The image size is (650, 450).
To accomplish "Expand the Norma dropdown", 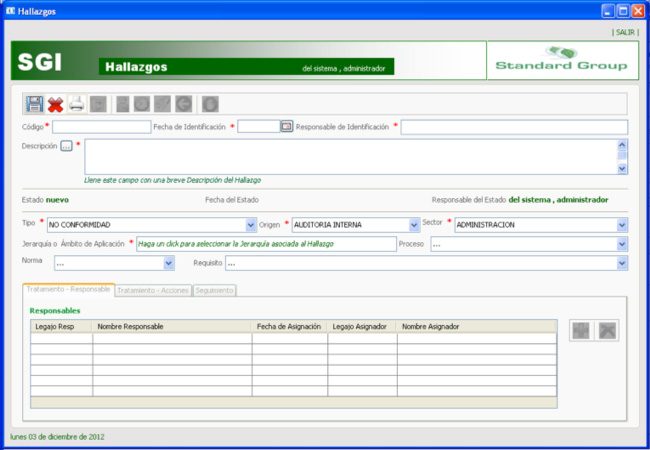I will point(169,264).
